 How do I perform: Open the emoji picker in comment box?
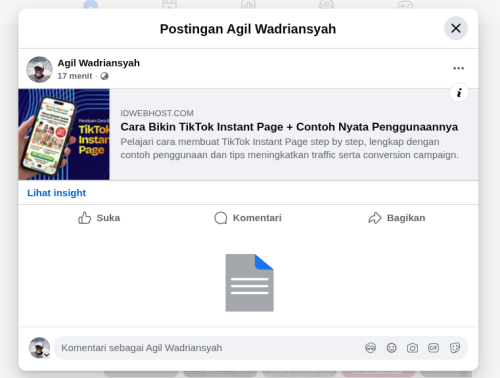[x=391, y=348]
